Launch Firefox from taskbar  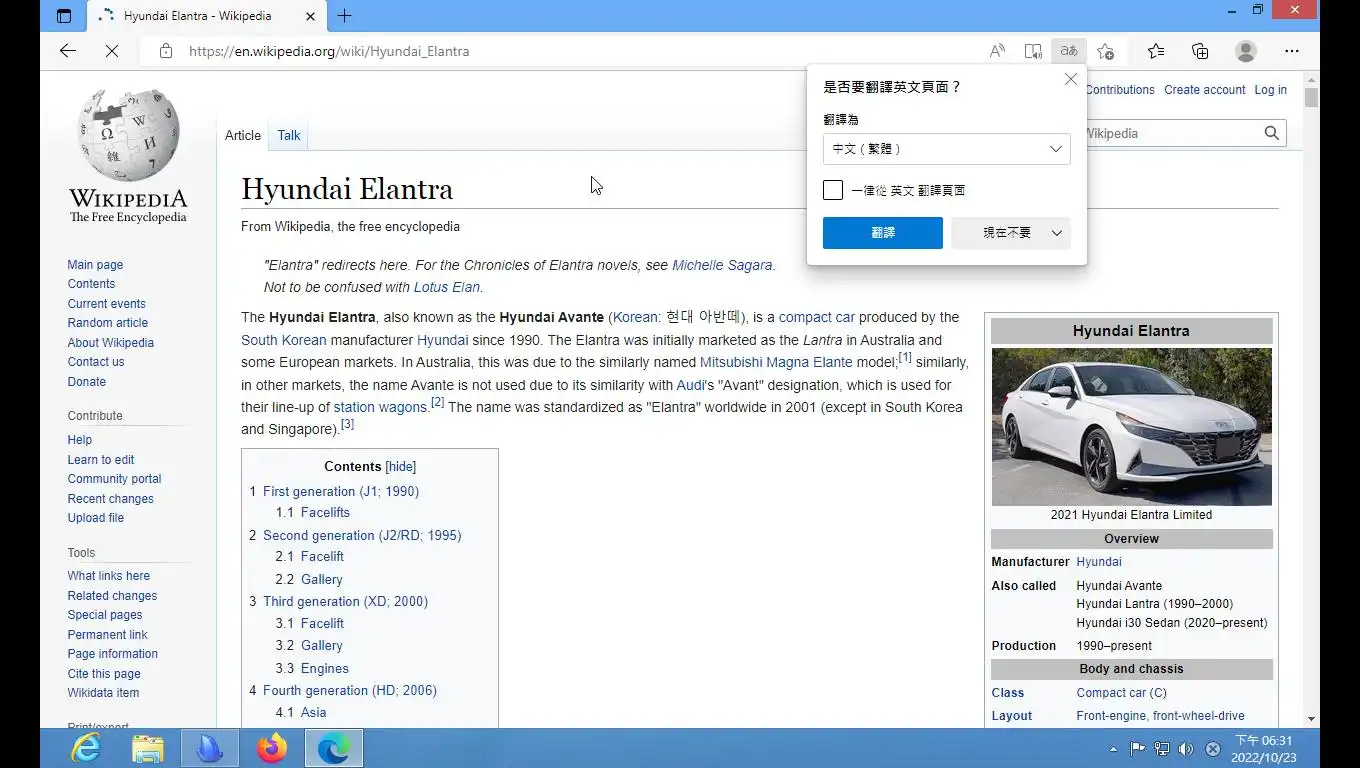tap(272, 748)
